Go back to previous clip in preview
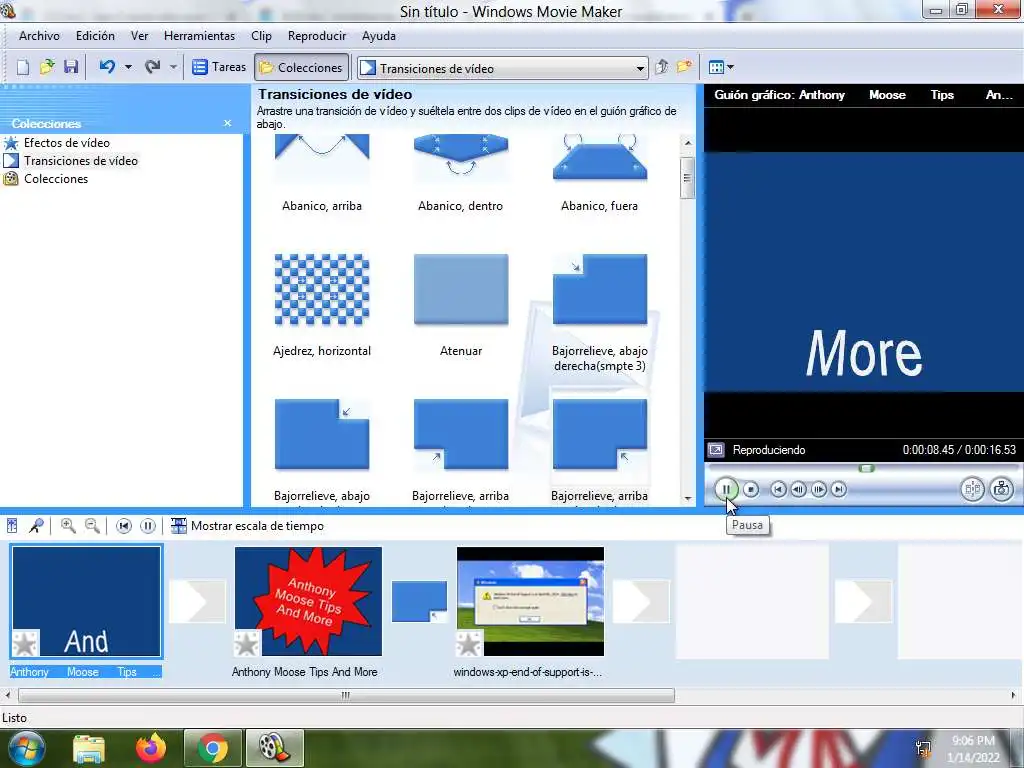The height and width of the screenshot is (768, 1024). 778,489
